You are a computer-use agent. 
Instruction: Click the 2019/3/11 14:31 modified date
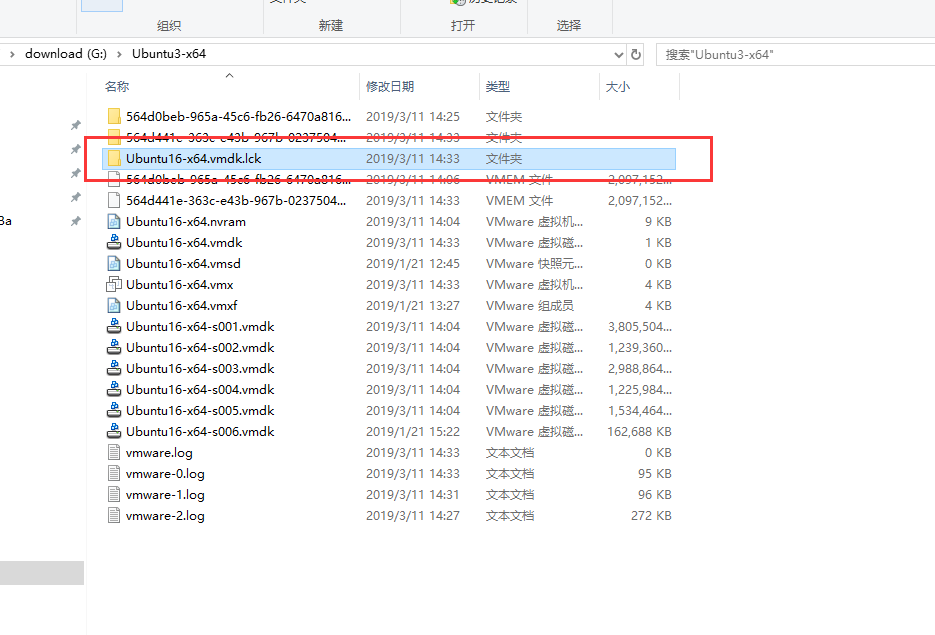pyautogui.click(x=413, y=494)
